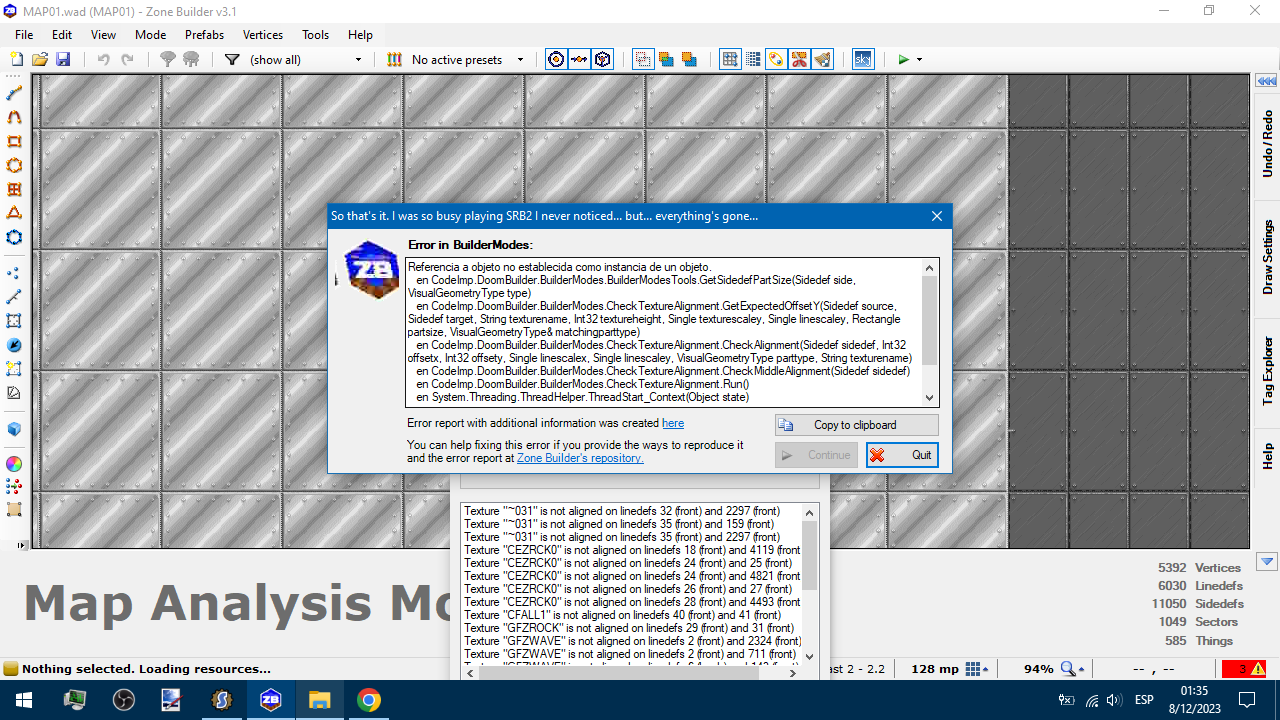Image resolution: width=1280 pixels, height=720 pixels.
Task: Open the View menu
Action: [x=104, y=34]
